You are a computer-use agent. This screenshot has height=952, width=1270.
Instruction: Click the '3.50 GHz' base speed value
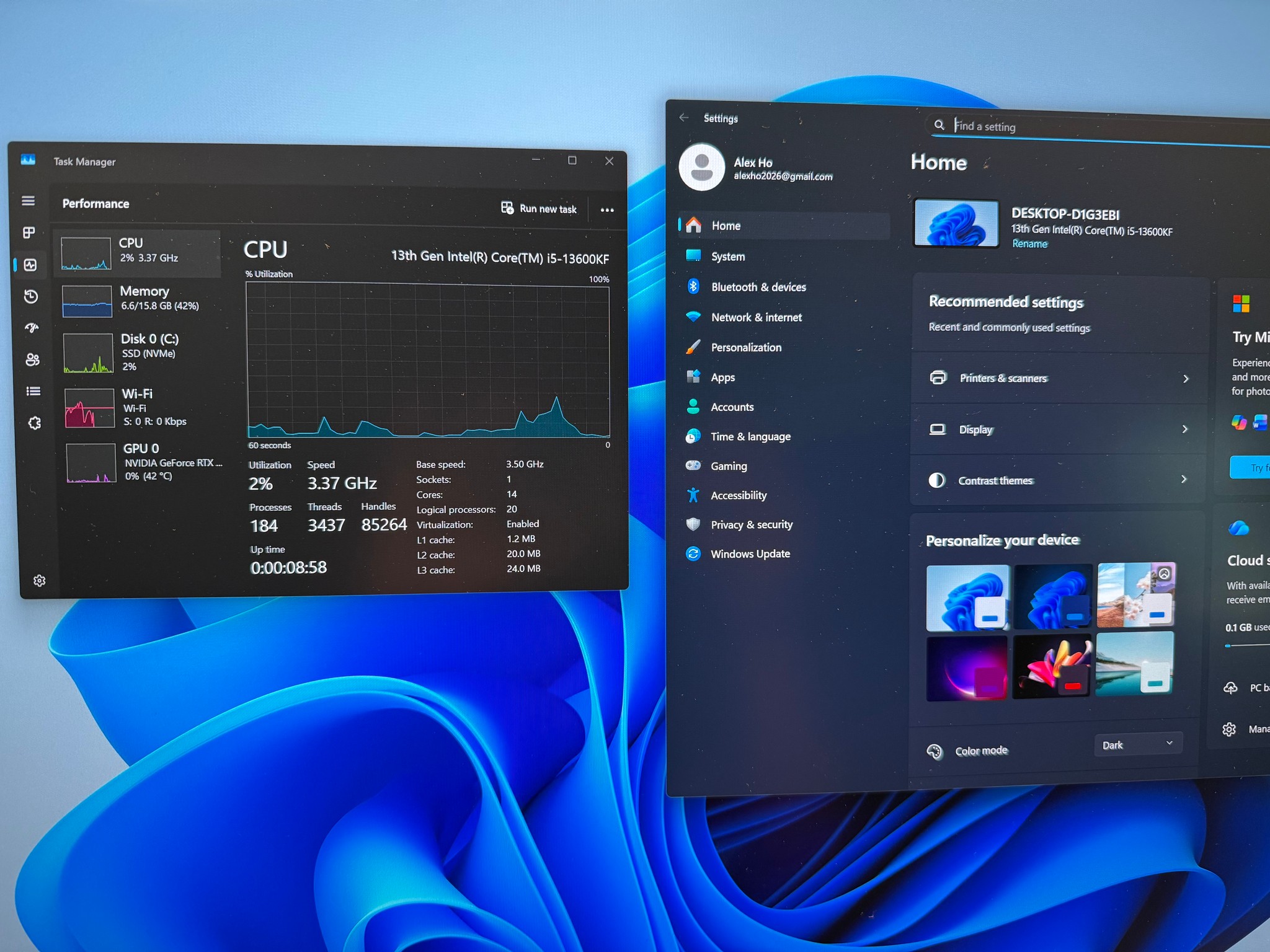525,464
